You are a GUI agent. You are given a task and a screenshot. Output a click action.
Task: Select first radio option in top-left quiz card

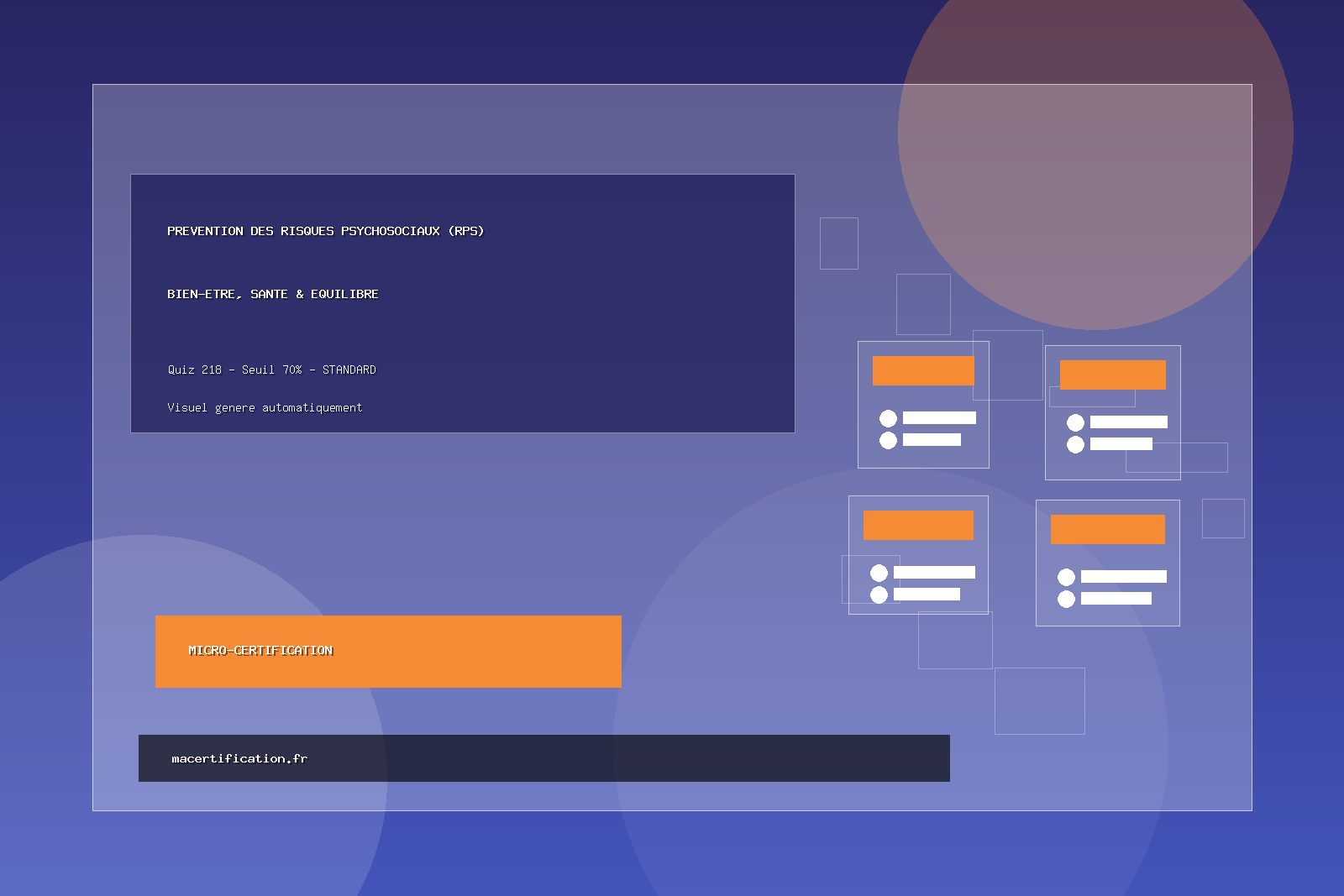click(x=888, y=418)
